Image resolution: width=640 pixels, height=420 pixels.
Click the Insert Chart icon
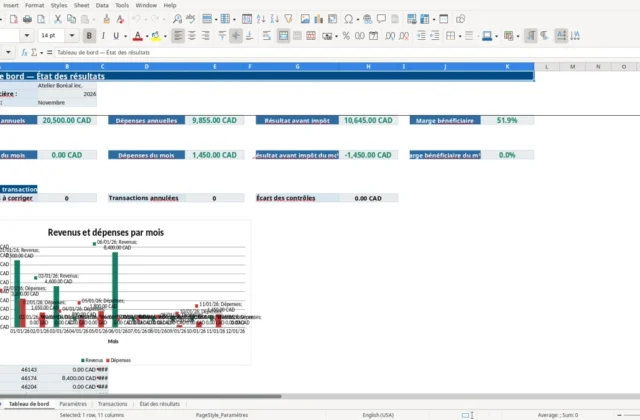tap(319, 19)
